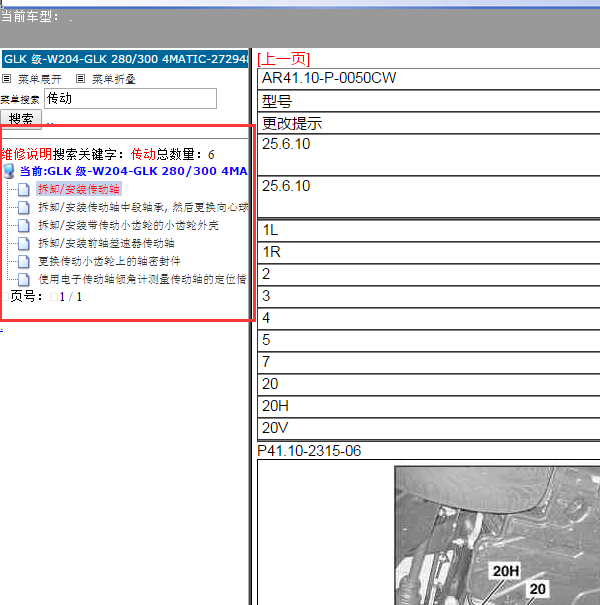Select the GLK 级-W204-GLK 280/300 4MATIC header bar

(125, 59)
